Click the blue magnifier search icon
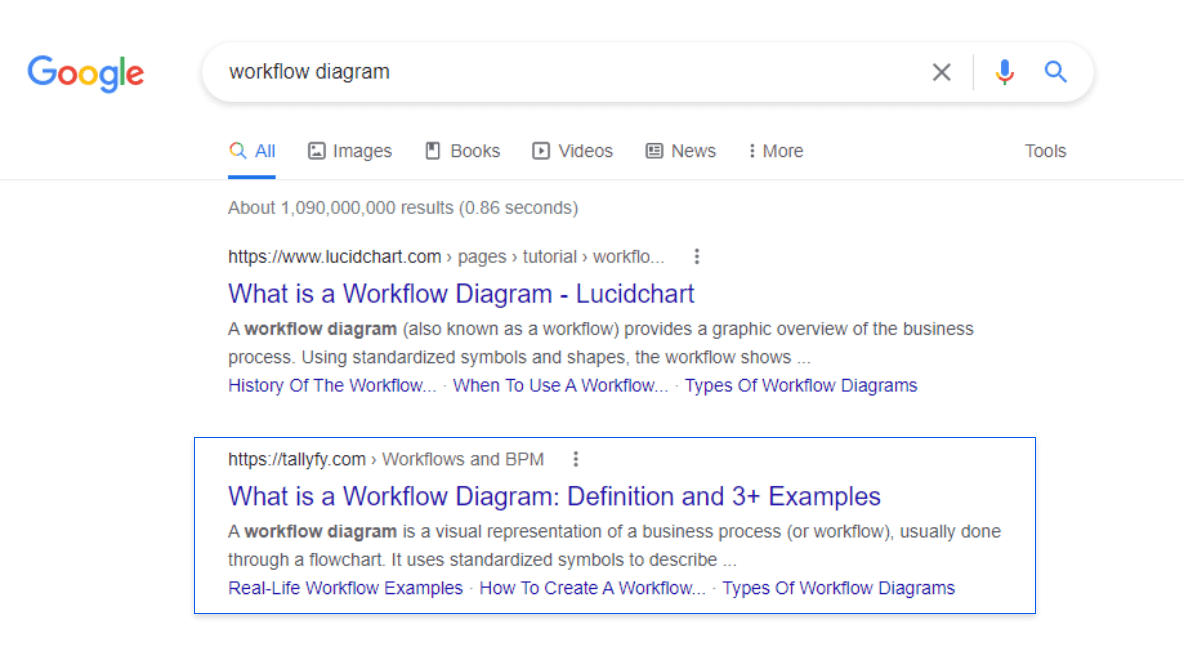This screenshot has width=1184, height=645. coord(1056,72)
